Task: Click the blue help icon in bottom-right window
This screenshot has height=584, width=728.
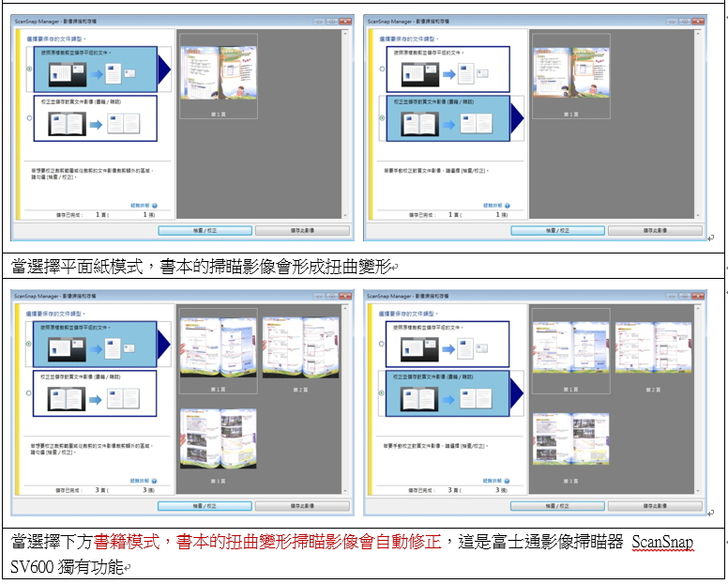Action: pos(507,481)
